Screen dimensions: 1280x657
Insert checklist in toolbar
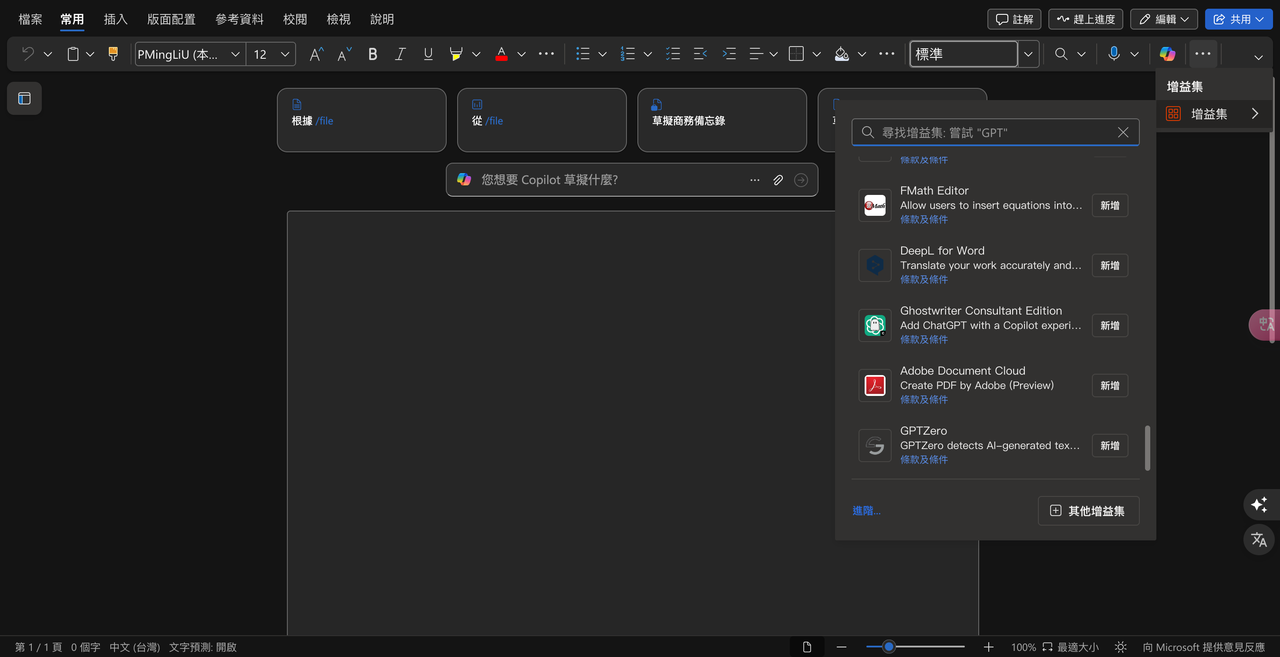point(673,54)
